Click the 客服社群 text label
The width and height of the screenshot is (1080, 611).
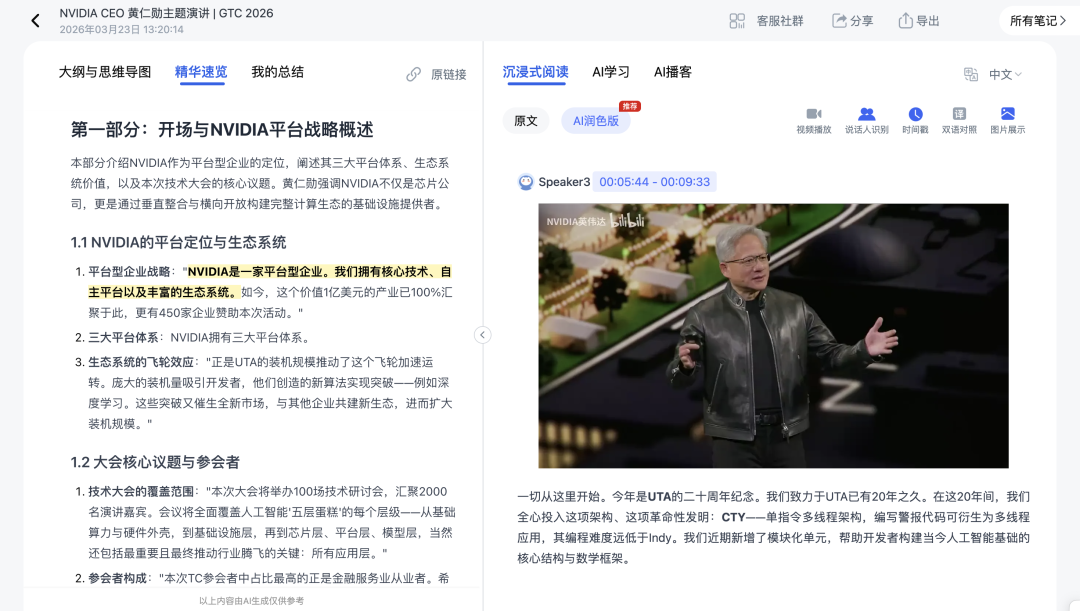[780, 21]
